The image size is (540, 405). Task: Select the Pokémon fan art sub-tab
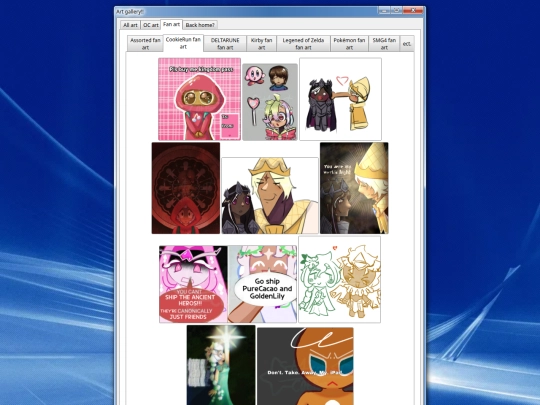click(349, 44)
